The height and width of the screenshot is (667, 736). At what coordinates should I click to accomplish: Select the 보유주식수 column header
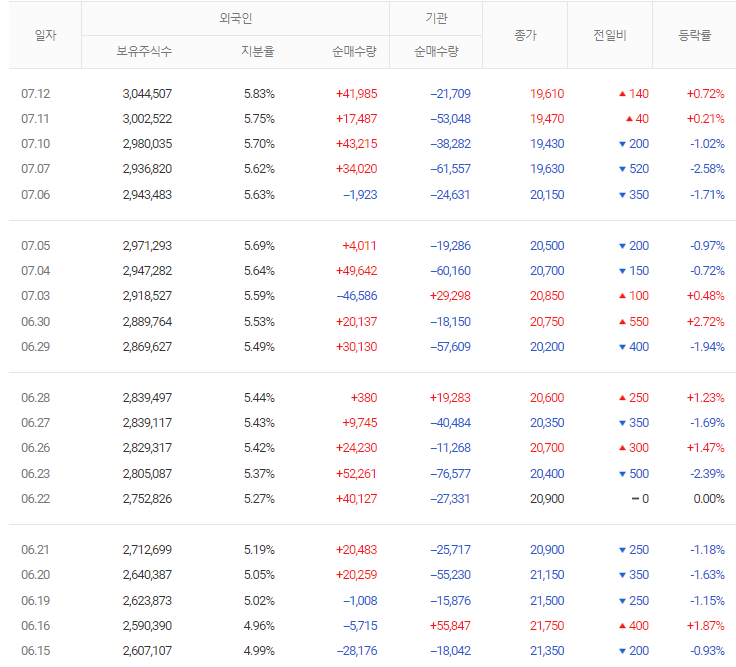click(x=144, y=51)
